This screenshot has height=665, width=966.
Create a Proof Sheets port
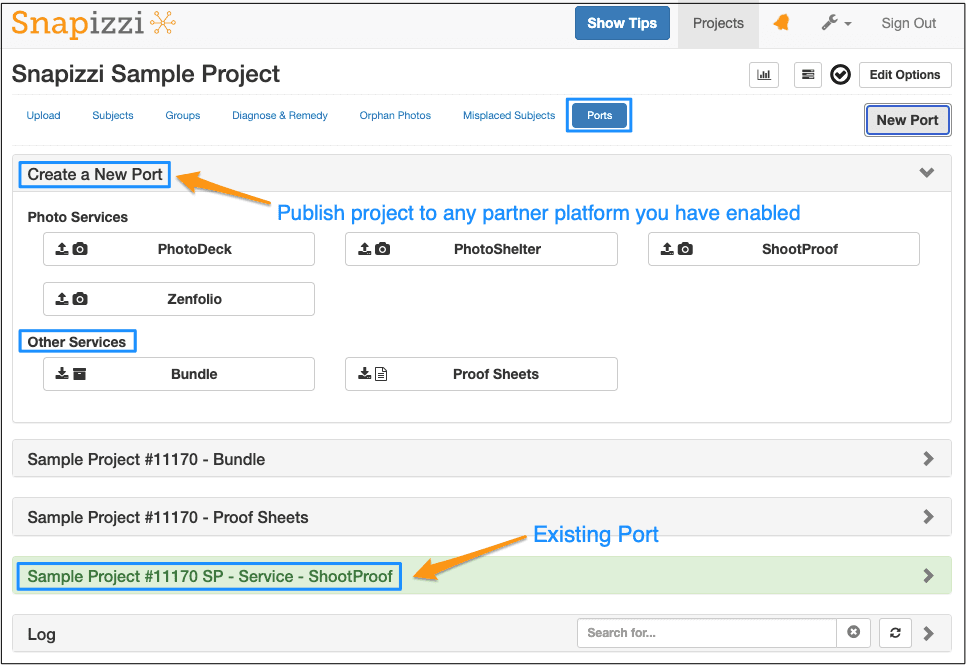click(481, 374)
